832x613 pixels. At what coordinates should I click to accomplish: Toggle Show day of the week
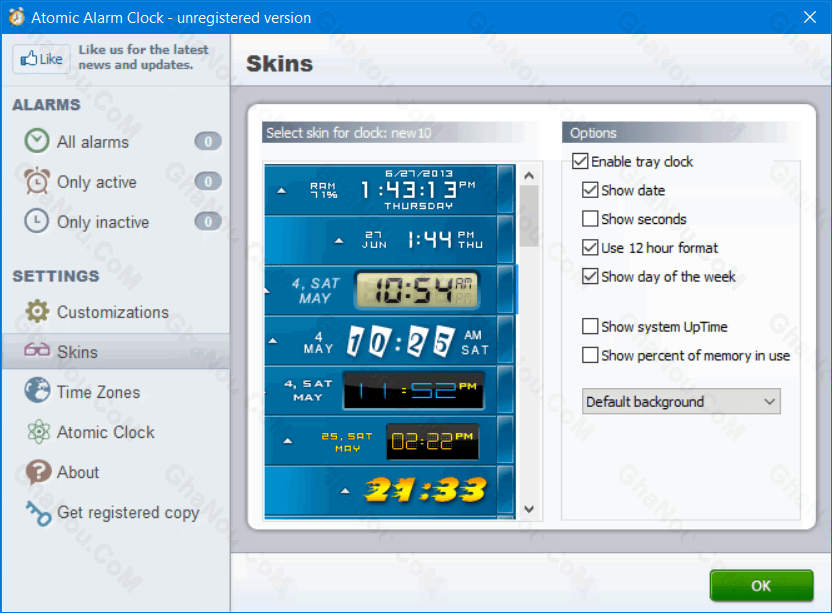(x=590, y=276)
